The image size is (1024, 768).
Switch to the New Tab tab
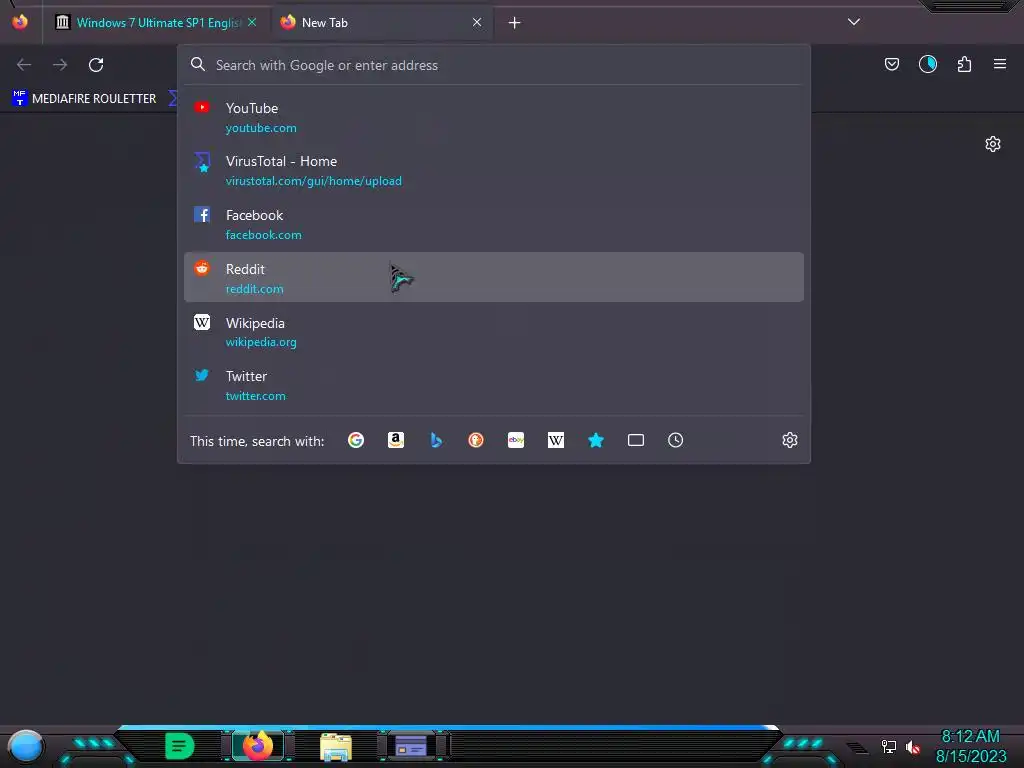pyautogui.click(x=382, y=22)
